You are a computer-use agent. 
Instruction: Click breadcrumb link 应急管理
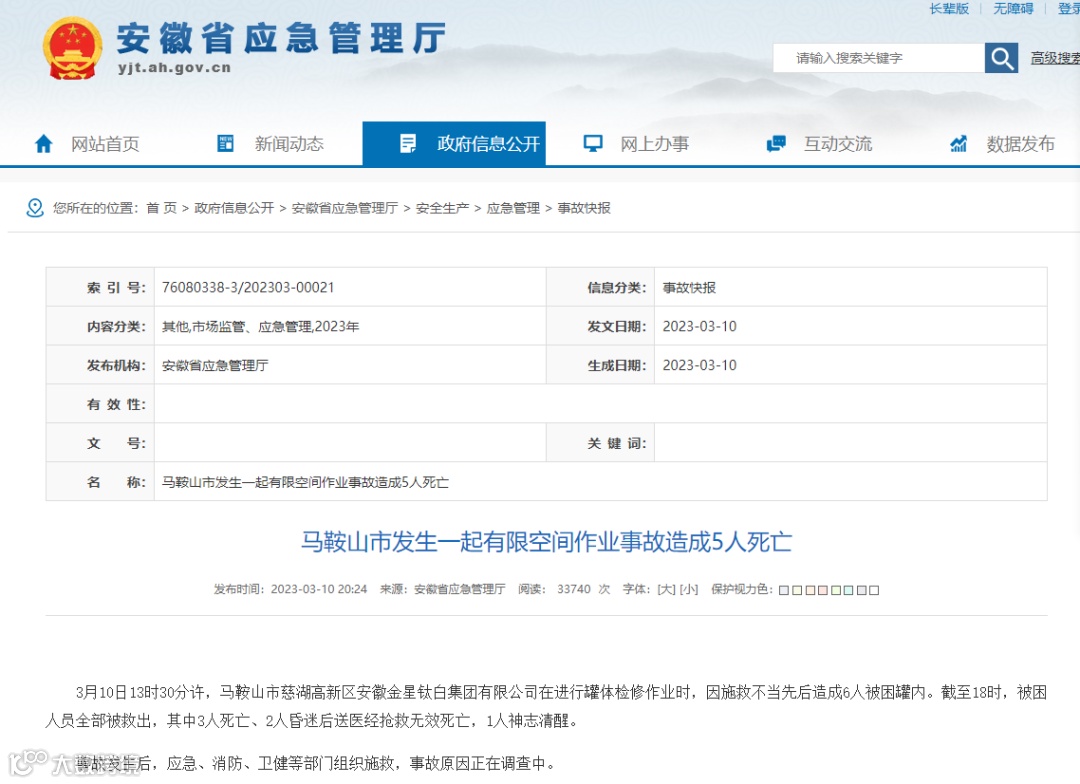click(x=513, y=208)
